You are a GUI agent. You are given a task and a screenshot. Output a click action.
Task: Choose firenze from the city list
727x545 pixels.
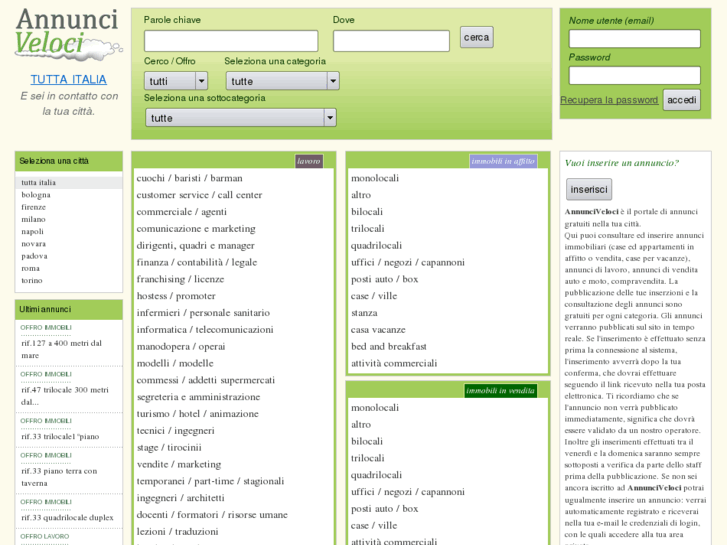pyautogui.click(x=33, y=207)
